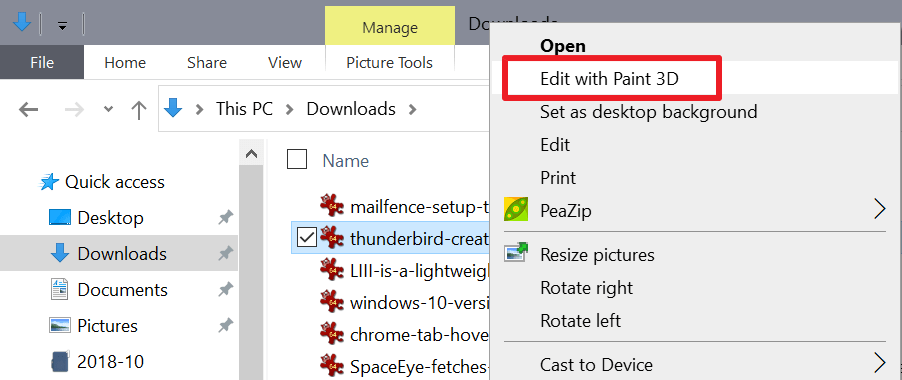The image size is (902, 380).
Task: Click the blue Downloads arrow in title bar
Action: (21, 21)
